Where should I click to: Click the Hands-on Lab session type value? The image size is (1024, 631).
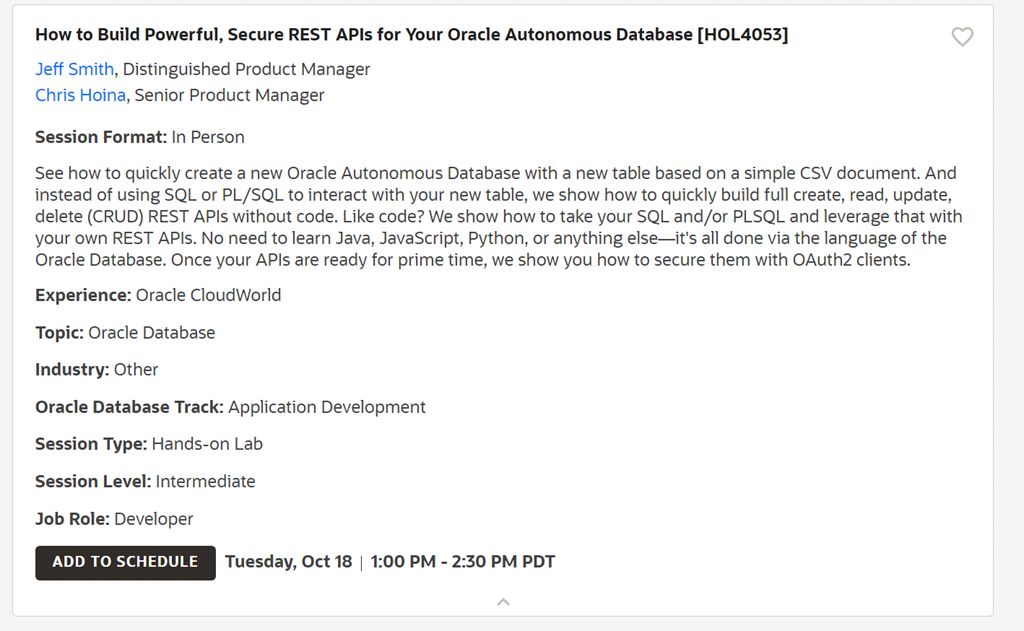[207, 443]
